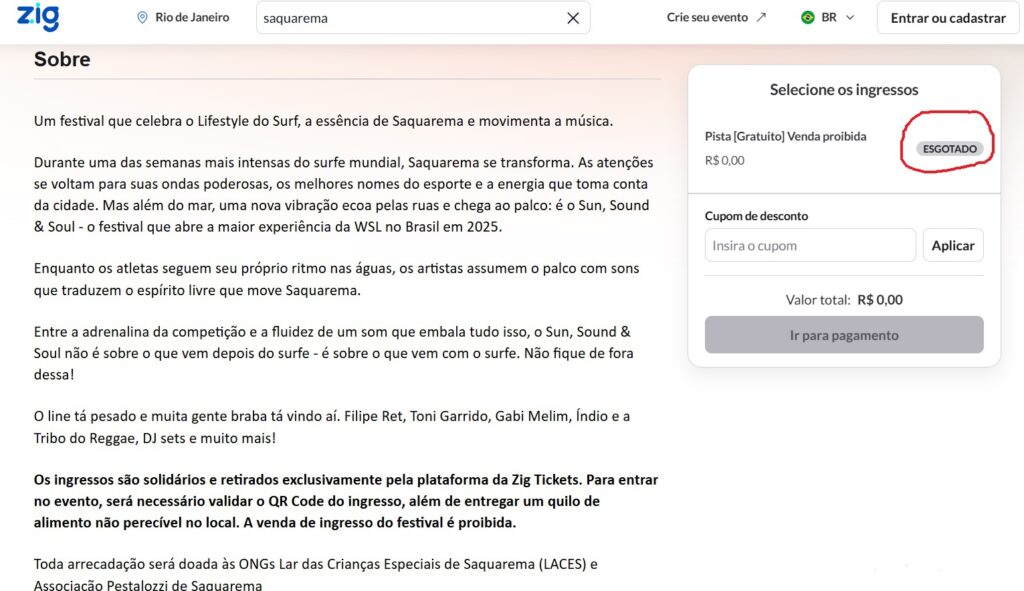1024x591 pixels.
Task: Expand the BR language dropdown chevron
Action: pos(850,18)
